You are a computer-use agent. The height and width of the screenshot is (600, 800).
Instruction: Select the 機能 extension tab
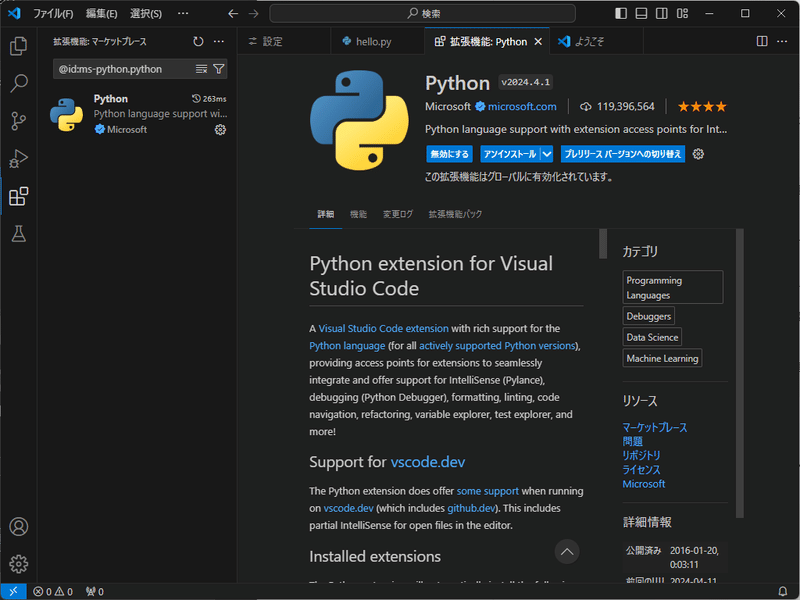(x=358, y=214)
